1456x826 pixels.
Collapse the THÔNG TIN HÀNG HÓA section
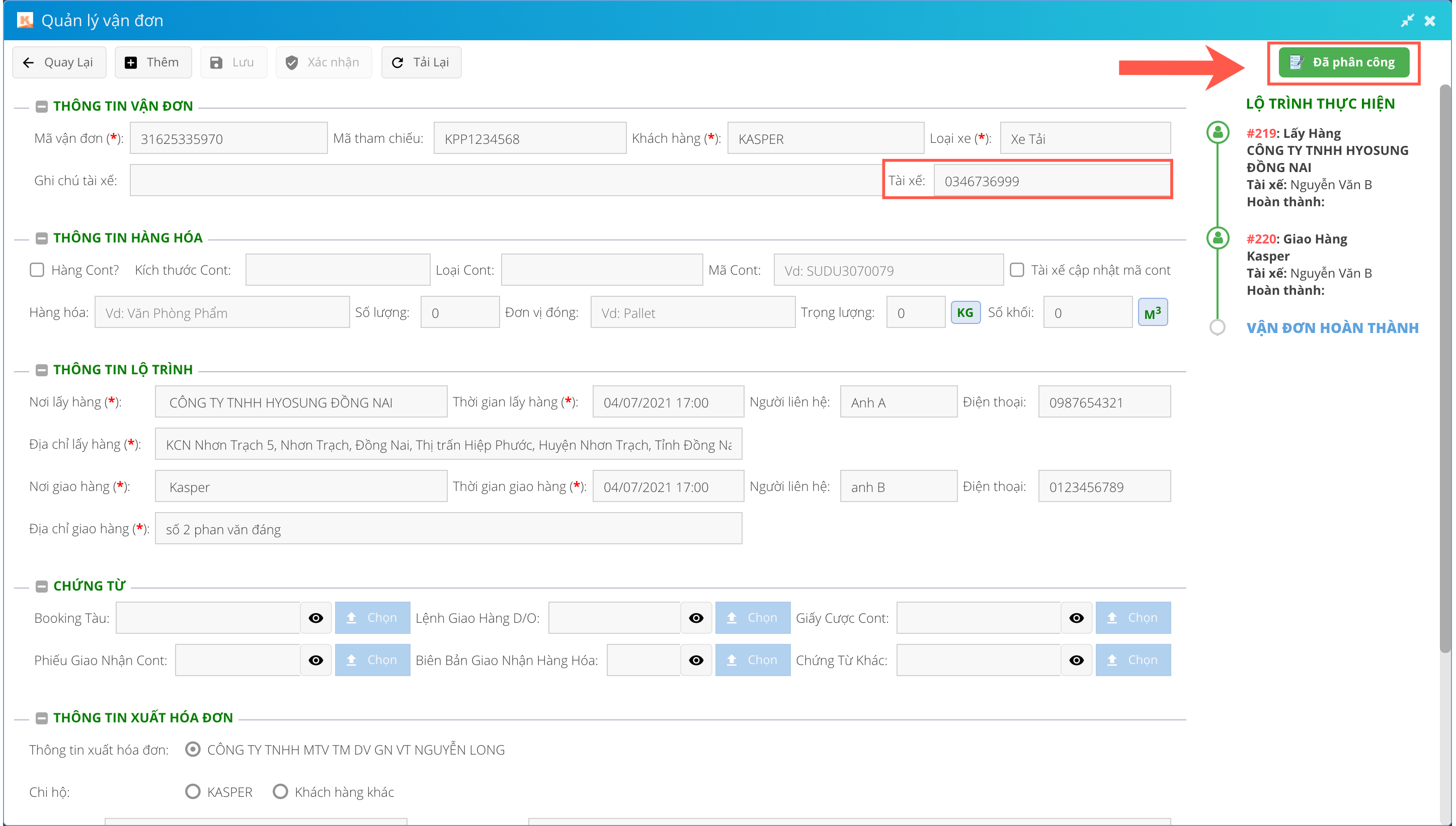coord(41,238)
